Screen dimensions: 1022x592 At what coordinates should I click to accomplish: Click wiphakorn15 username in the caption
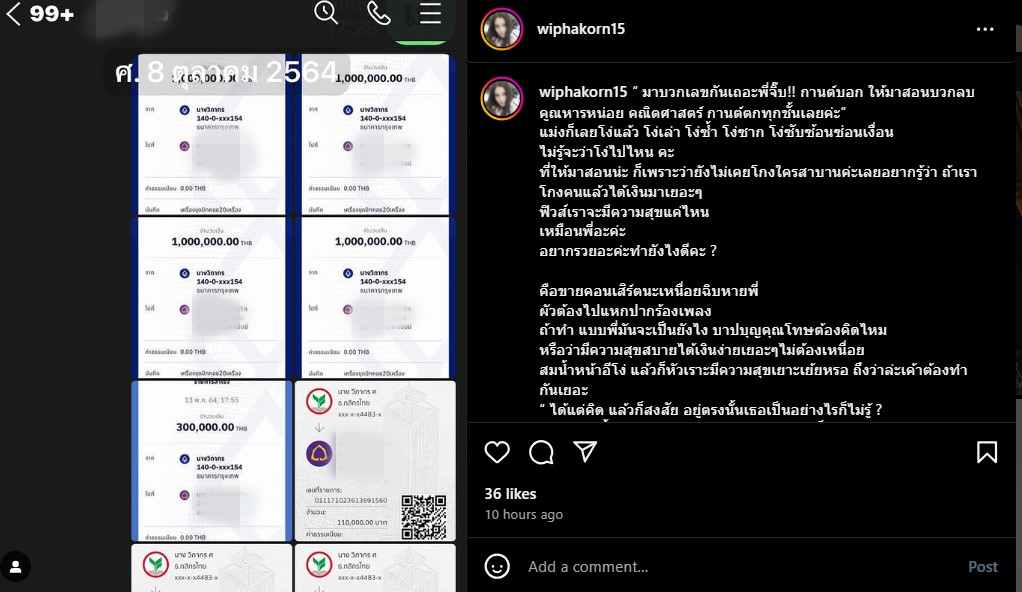pos(583,92)
